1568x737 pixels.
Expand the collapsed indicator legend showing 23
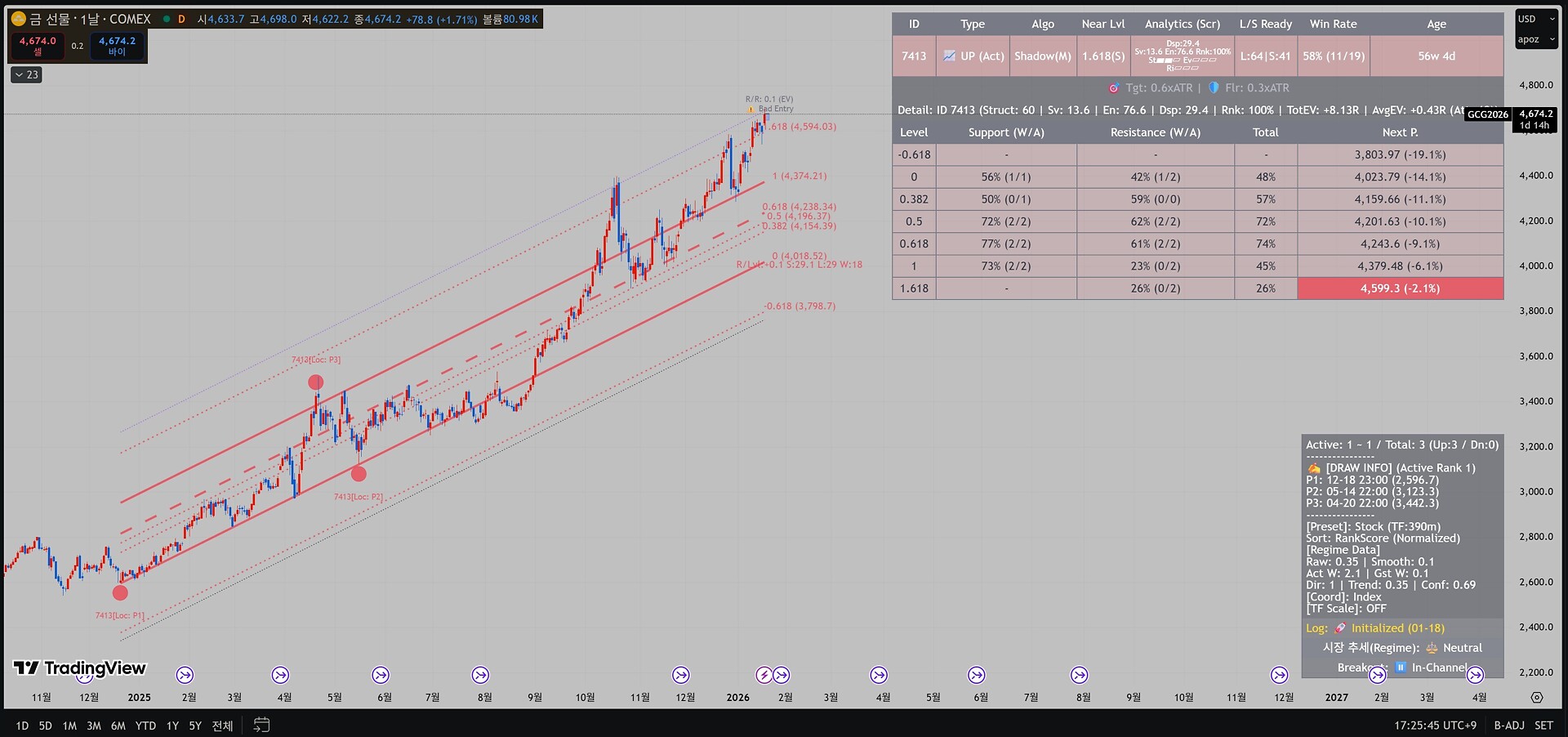[x=26, y=74]
